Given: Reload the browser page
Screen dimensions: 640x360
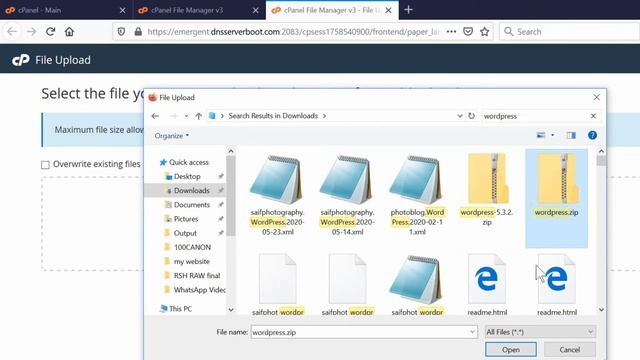Looking at the screenshot, I should click(50, 31).
